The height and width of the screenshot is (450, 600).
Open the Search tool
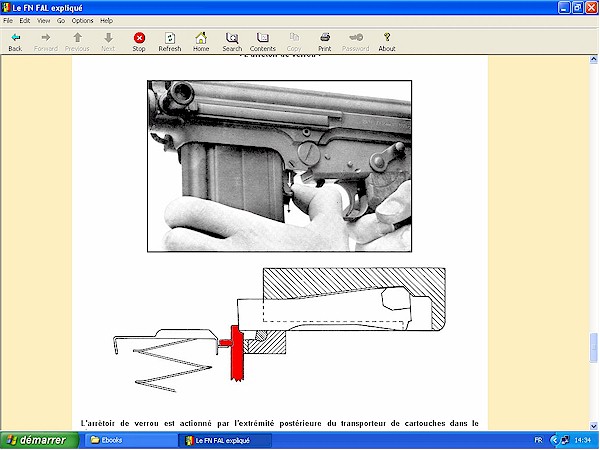[232, 42]
